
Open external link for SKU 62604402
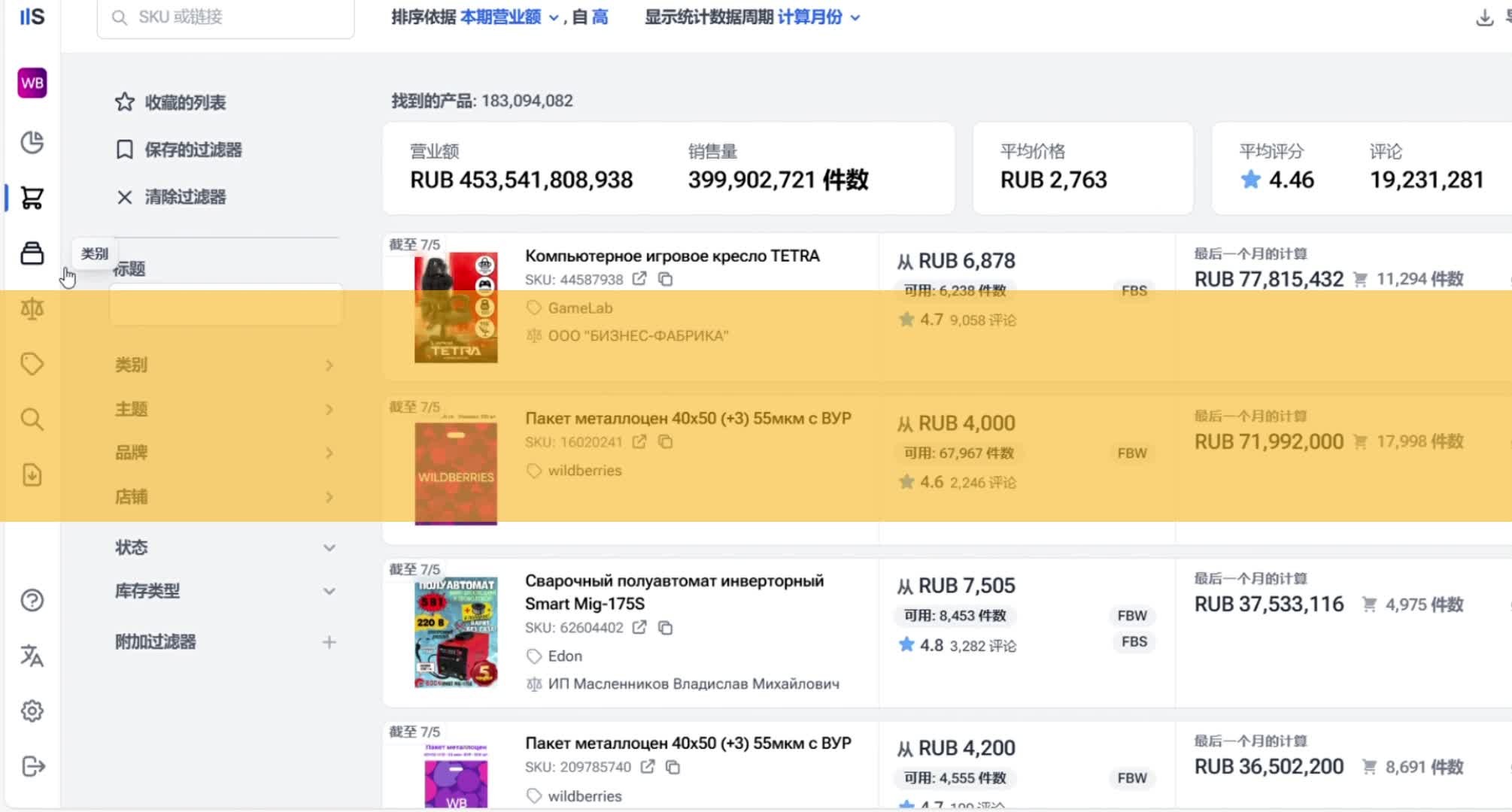[639, 627]
